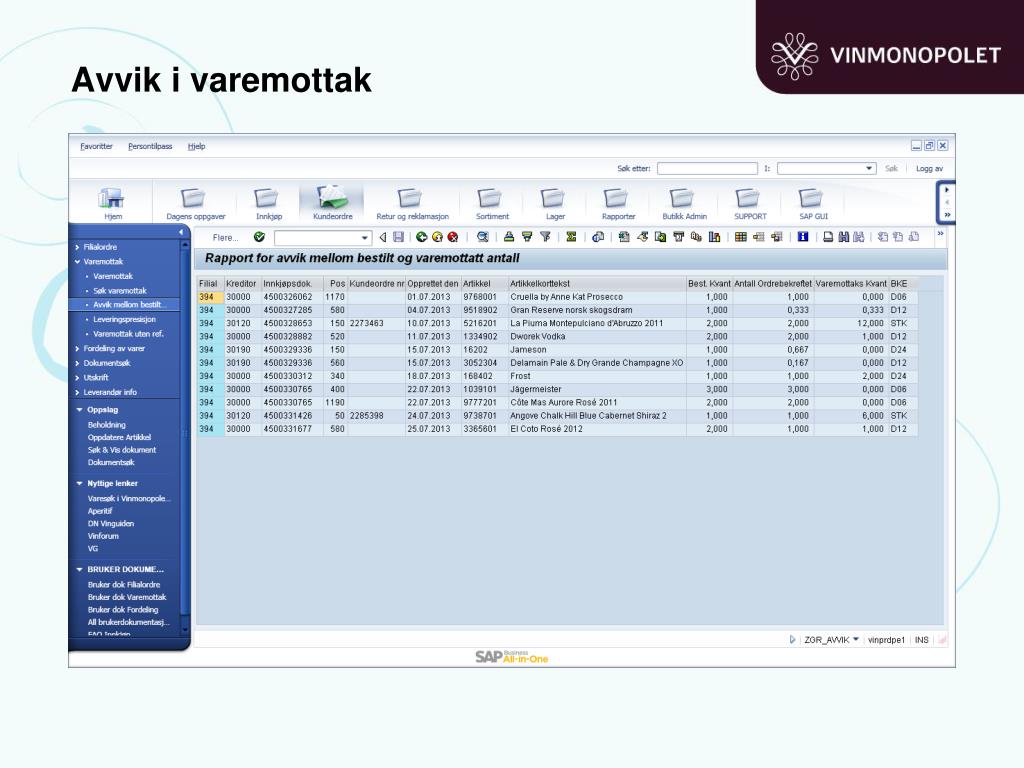Click the Find binoculars icon
The image size is (1024, 768).
pyautogui.click(x=844, y=237)
